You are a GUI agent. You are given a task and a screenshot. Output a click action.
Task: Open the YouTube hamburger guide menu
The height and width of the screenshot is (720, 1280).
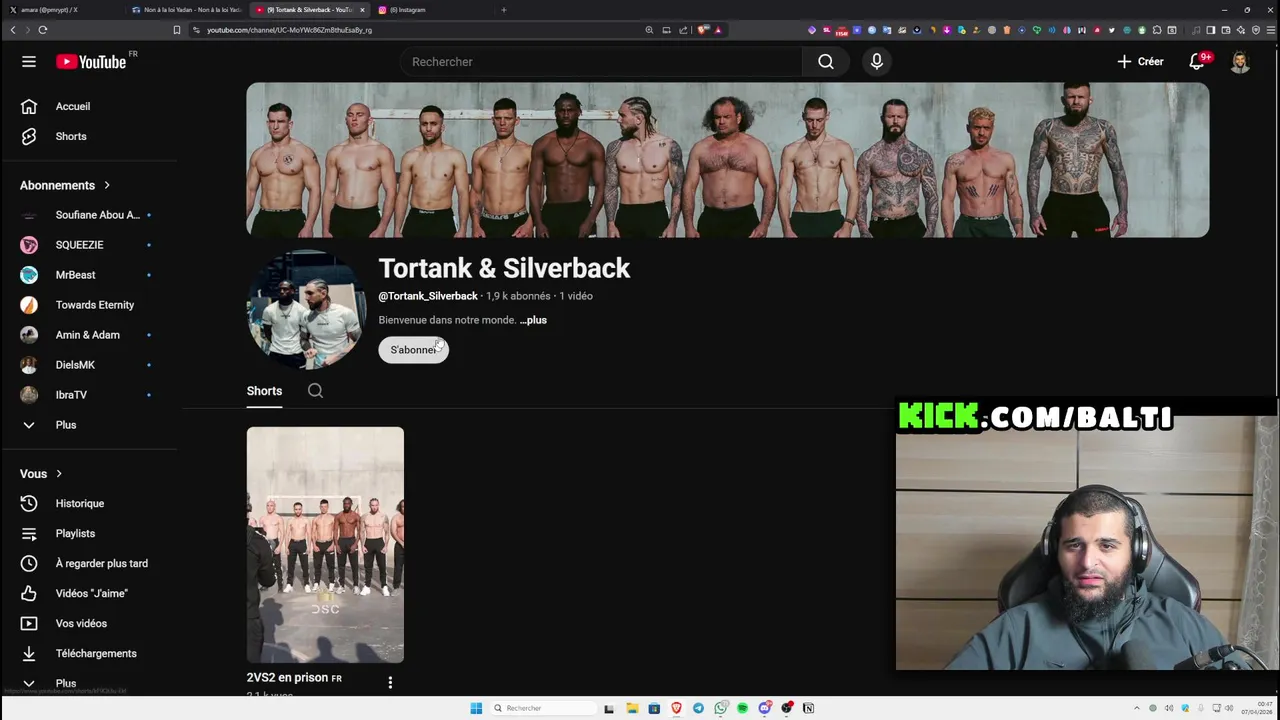tap(29, 62)
